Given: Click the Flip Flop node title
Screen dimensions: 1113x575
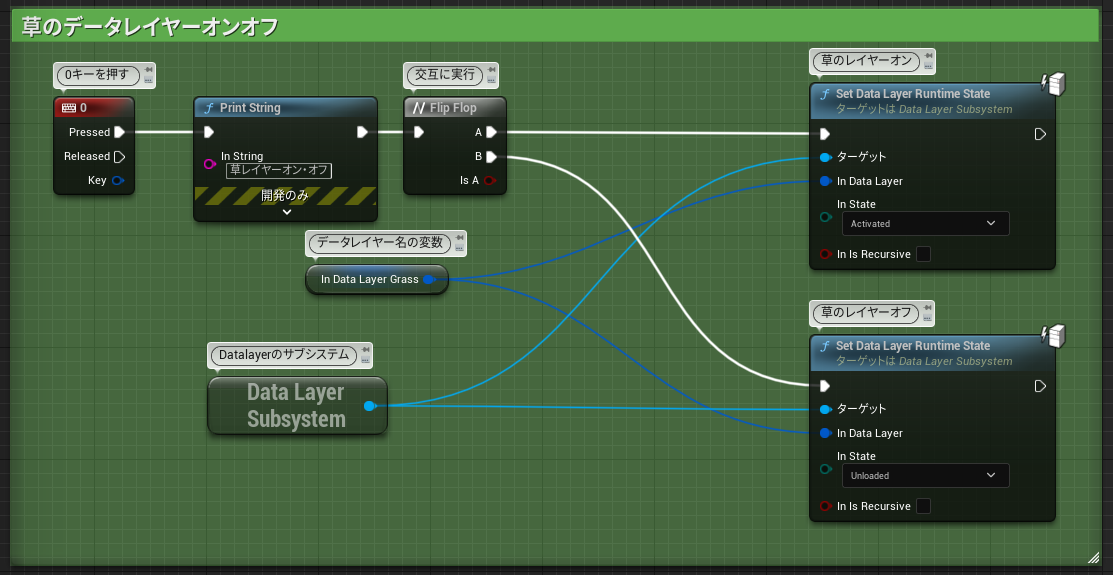Looking at the screenshot, I should pos(453,108).
